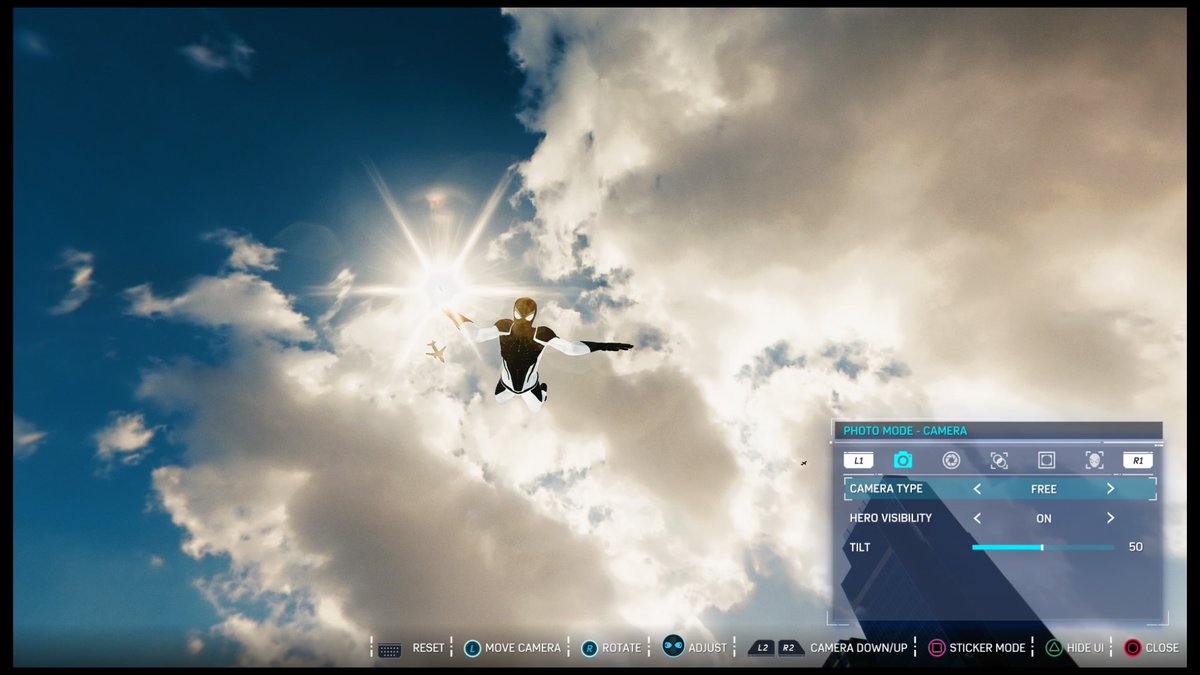The image size is (1200, 675).
Task: Click the touchpad Reset icon
Action: click(390, 649)
